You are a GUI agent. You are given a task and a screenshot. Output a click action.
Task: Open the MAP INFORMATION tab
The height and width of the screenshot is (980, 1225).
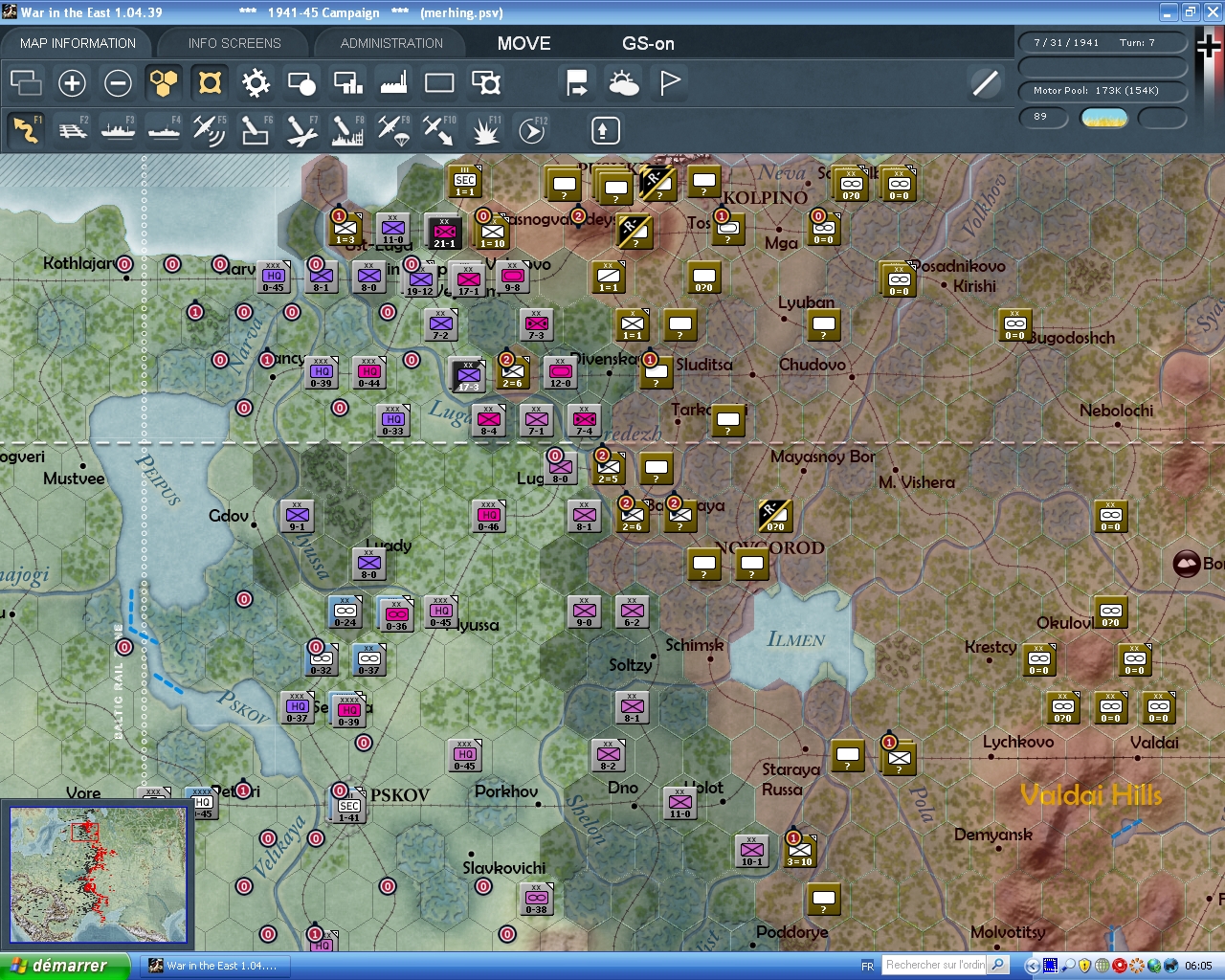pos(78,43)
